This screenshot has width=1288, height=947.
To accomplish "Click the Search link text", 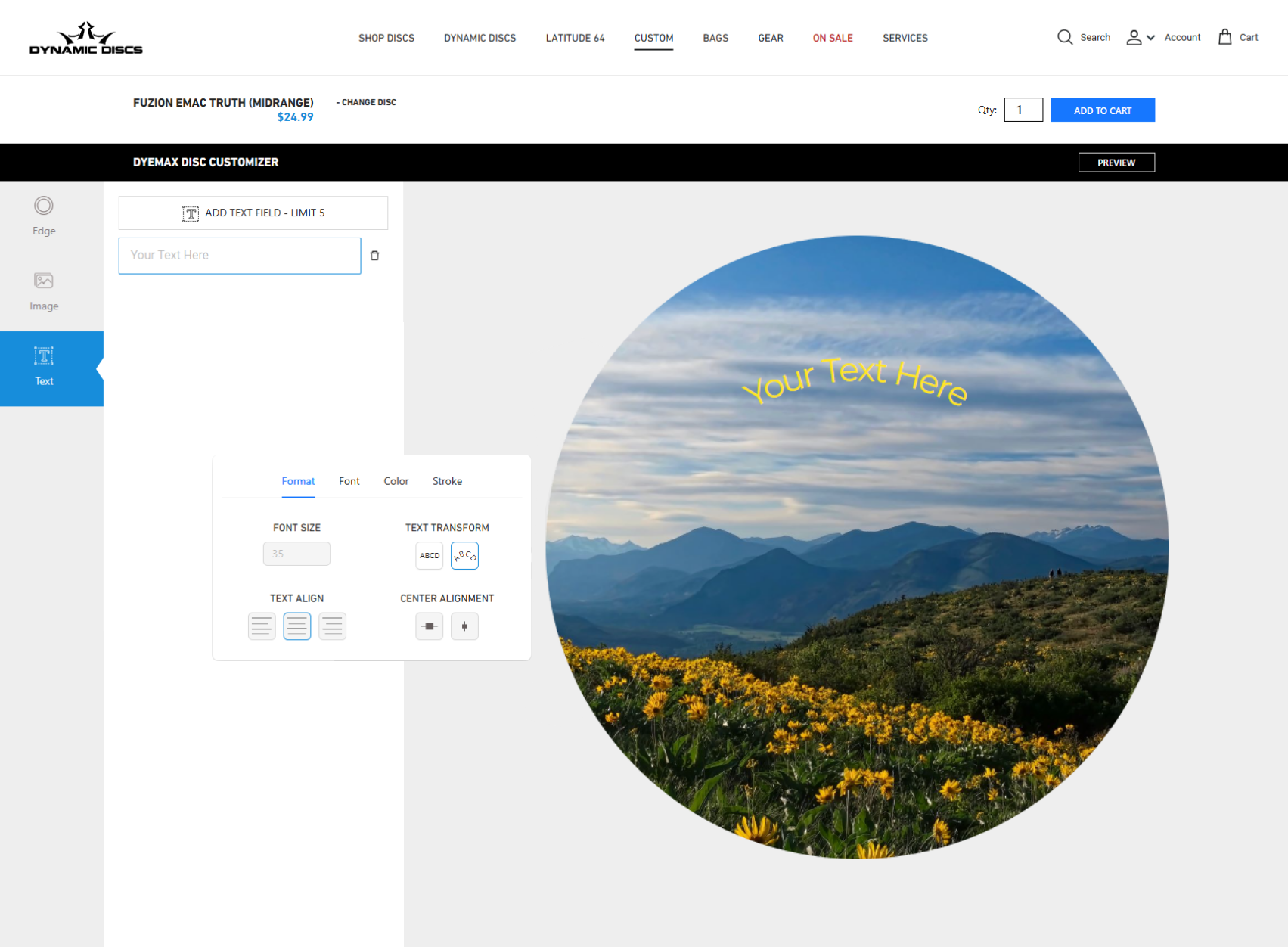I will (x=1095, y=37).
